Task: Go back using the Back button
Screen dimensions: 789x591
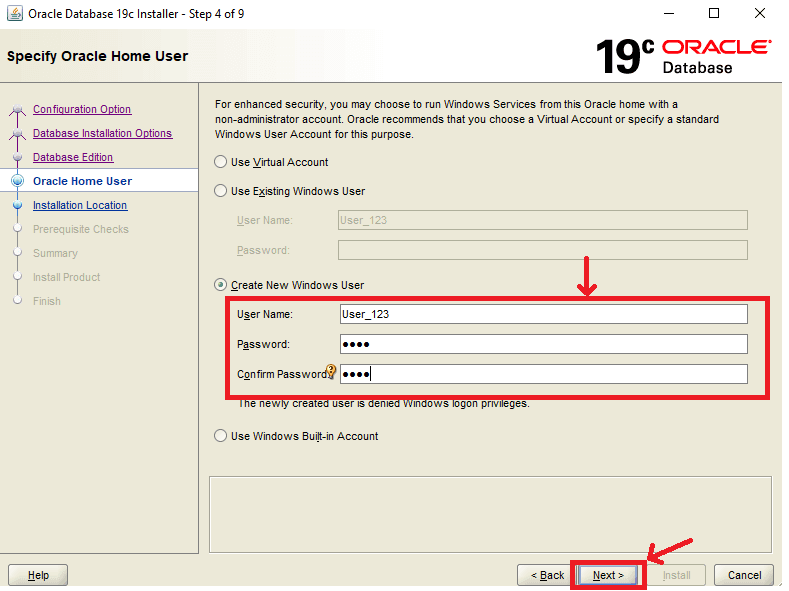Action: click(545, 575)
